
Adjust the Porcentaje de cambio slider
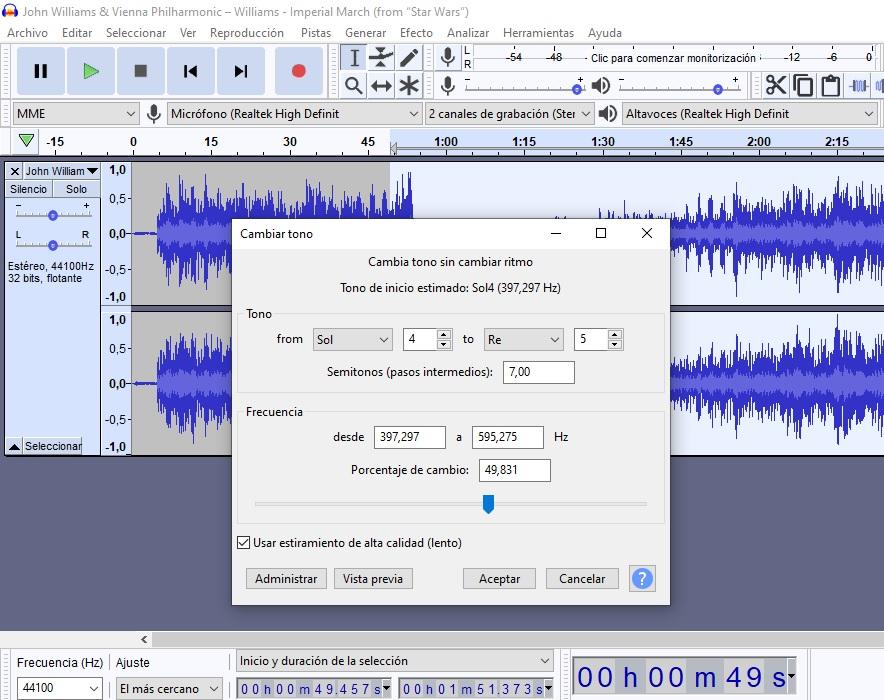pyautogui.click(x=488, y=505)
